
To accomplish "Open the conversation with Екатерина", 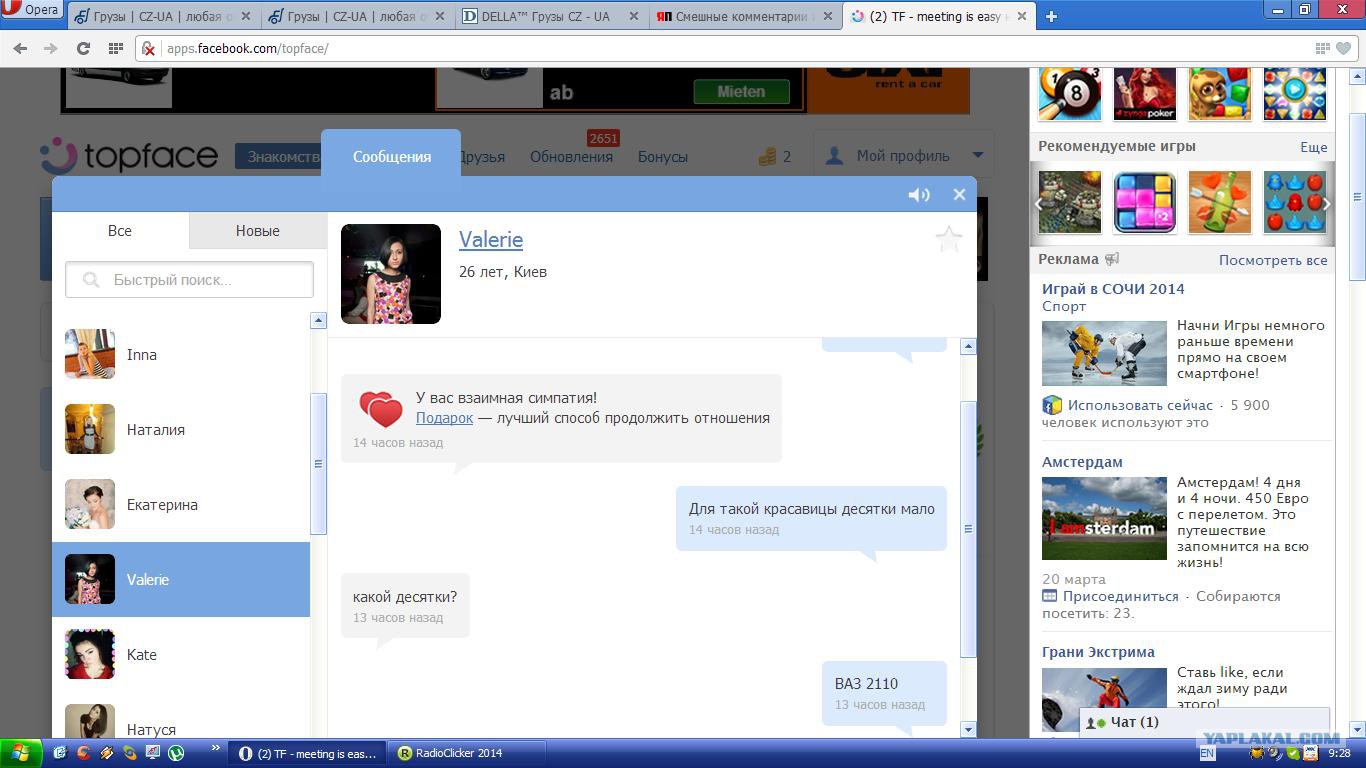I will 181,504.
